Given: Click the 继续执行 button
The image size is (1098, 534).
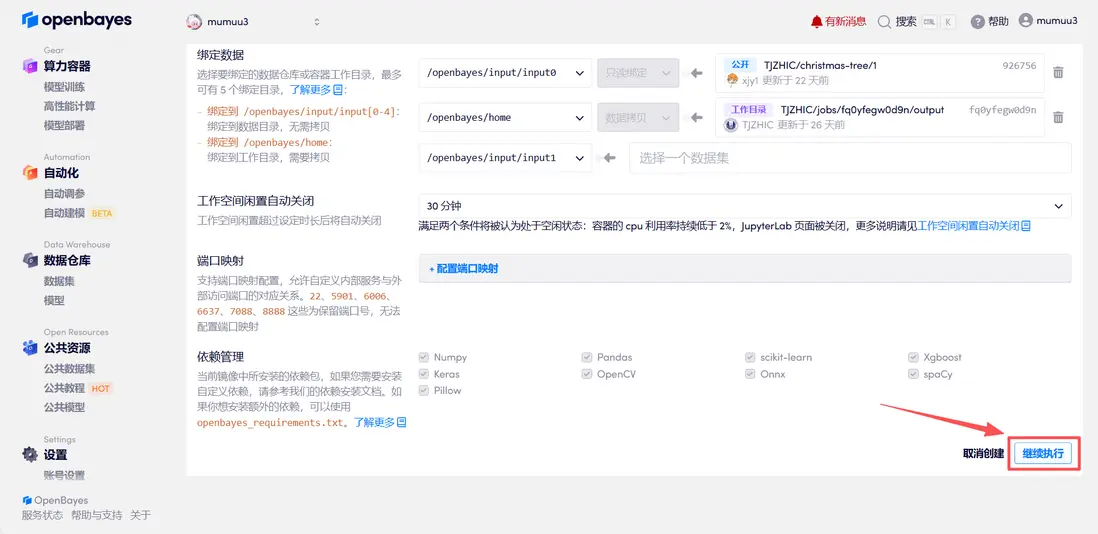Looking at the screenshot, I should click(1043, 454).
